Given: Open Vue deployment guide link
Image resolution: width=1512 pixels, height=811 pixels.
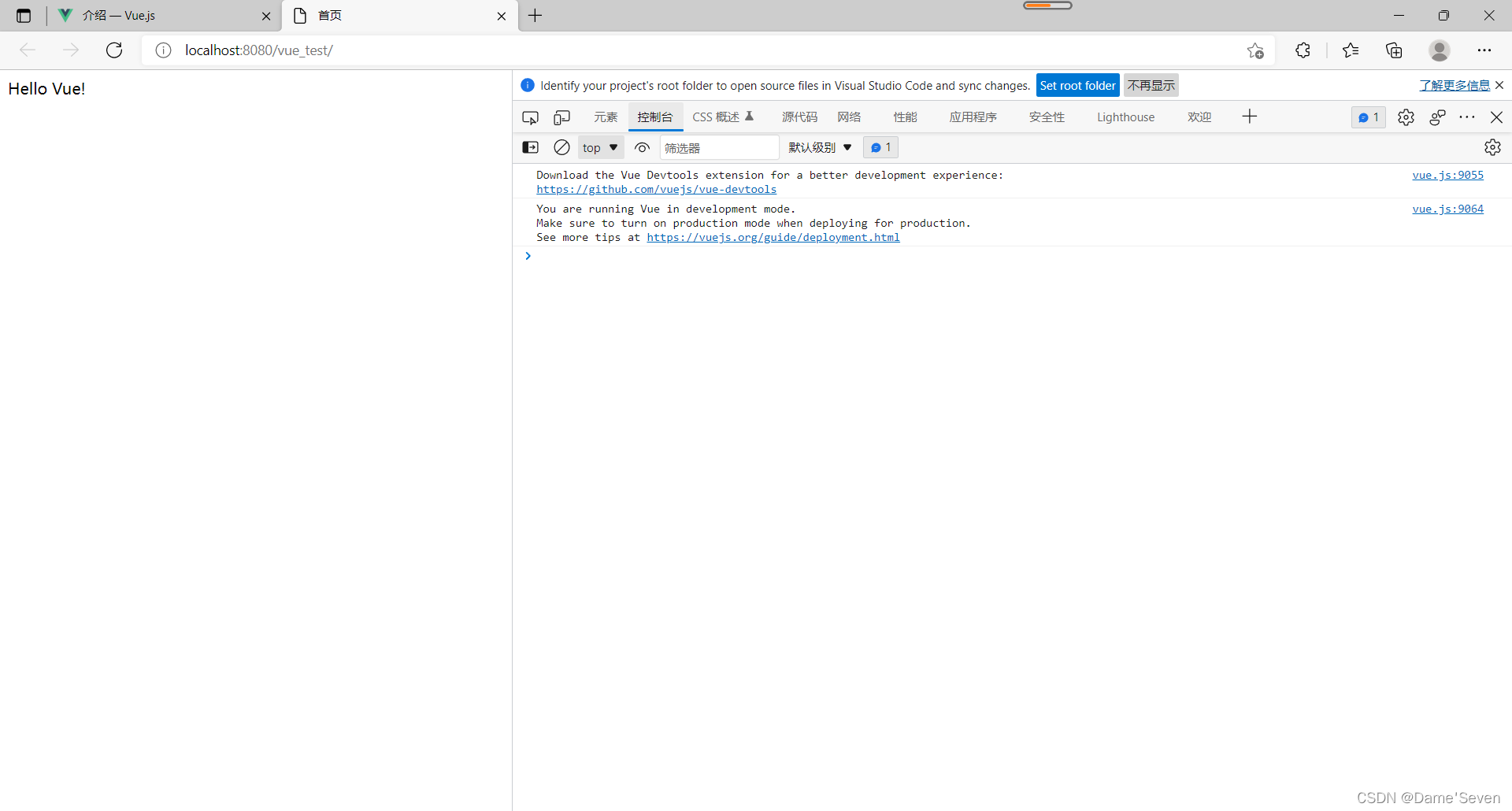Looking at the screenshot, I should [x=773, y=238].
